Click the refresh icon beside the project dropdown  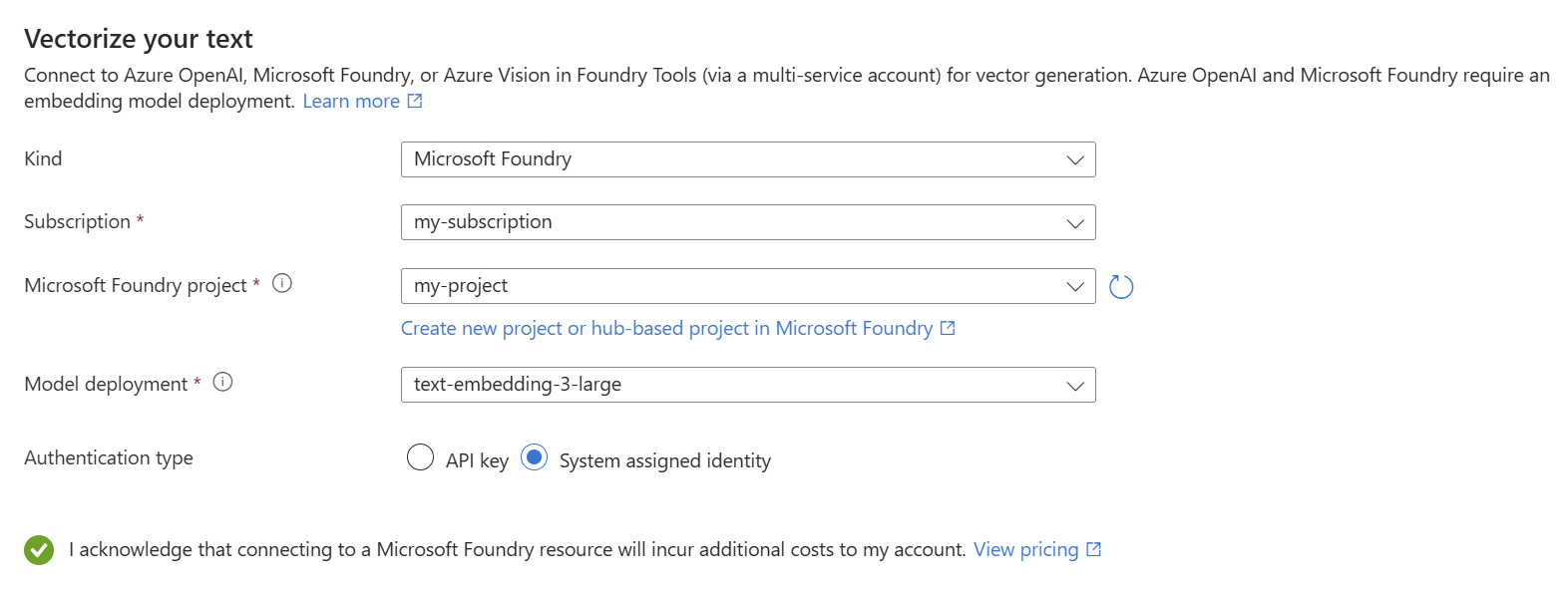pyautogui.click(x=1121, y=287)
